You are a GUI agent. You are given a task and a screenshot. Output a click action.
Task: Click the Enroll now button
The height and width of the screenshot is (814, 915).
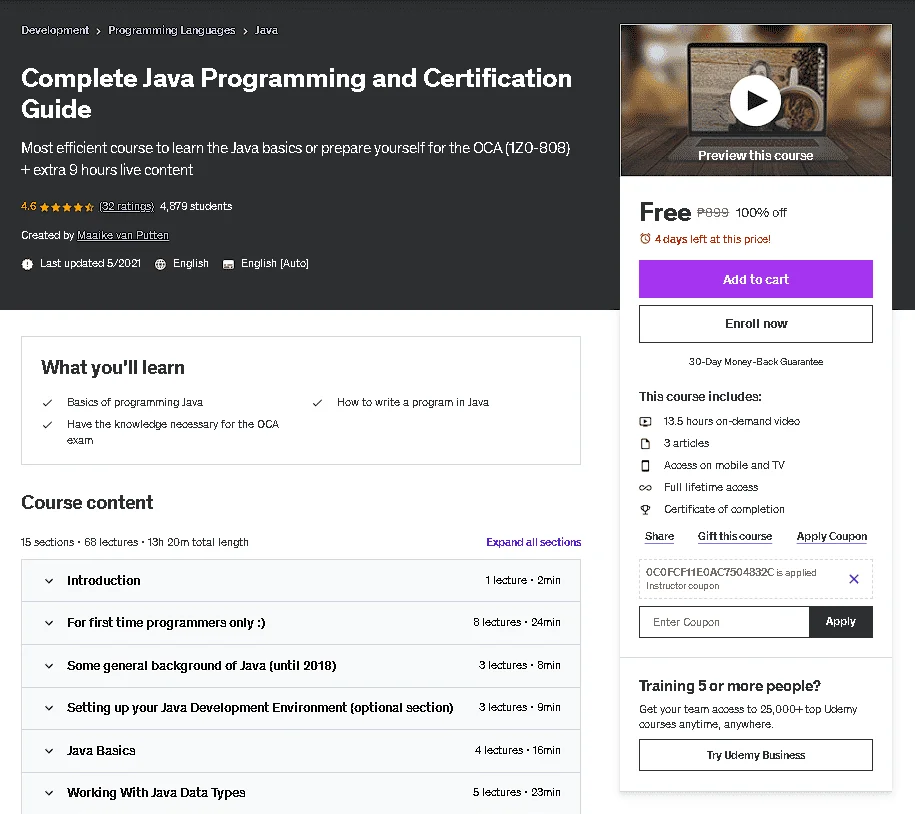point(756,324)
